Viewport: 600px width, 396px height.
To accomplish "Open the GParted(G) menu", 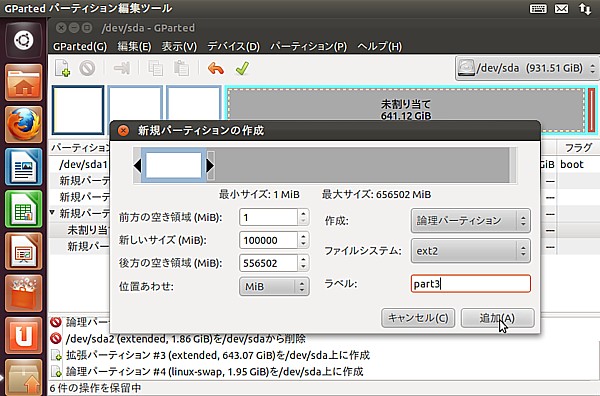I will (x=80, y=46).
